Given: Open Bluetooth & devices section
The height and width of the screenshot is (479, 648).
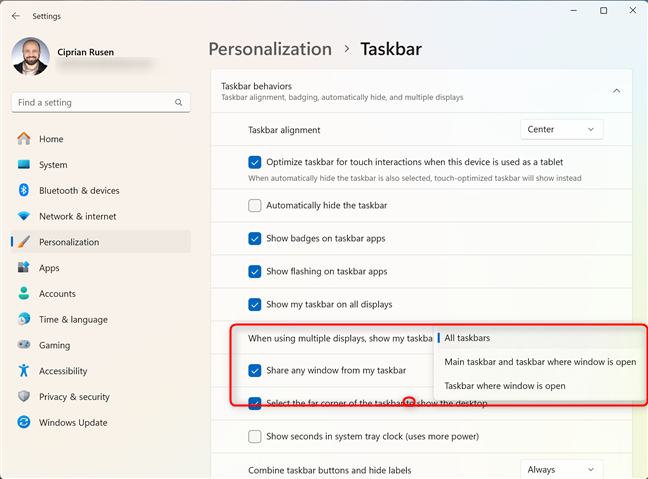Looking at the screenshot, I should [x=101, y=191].
